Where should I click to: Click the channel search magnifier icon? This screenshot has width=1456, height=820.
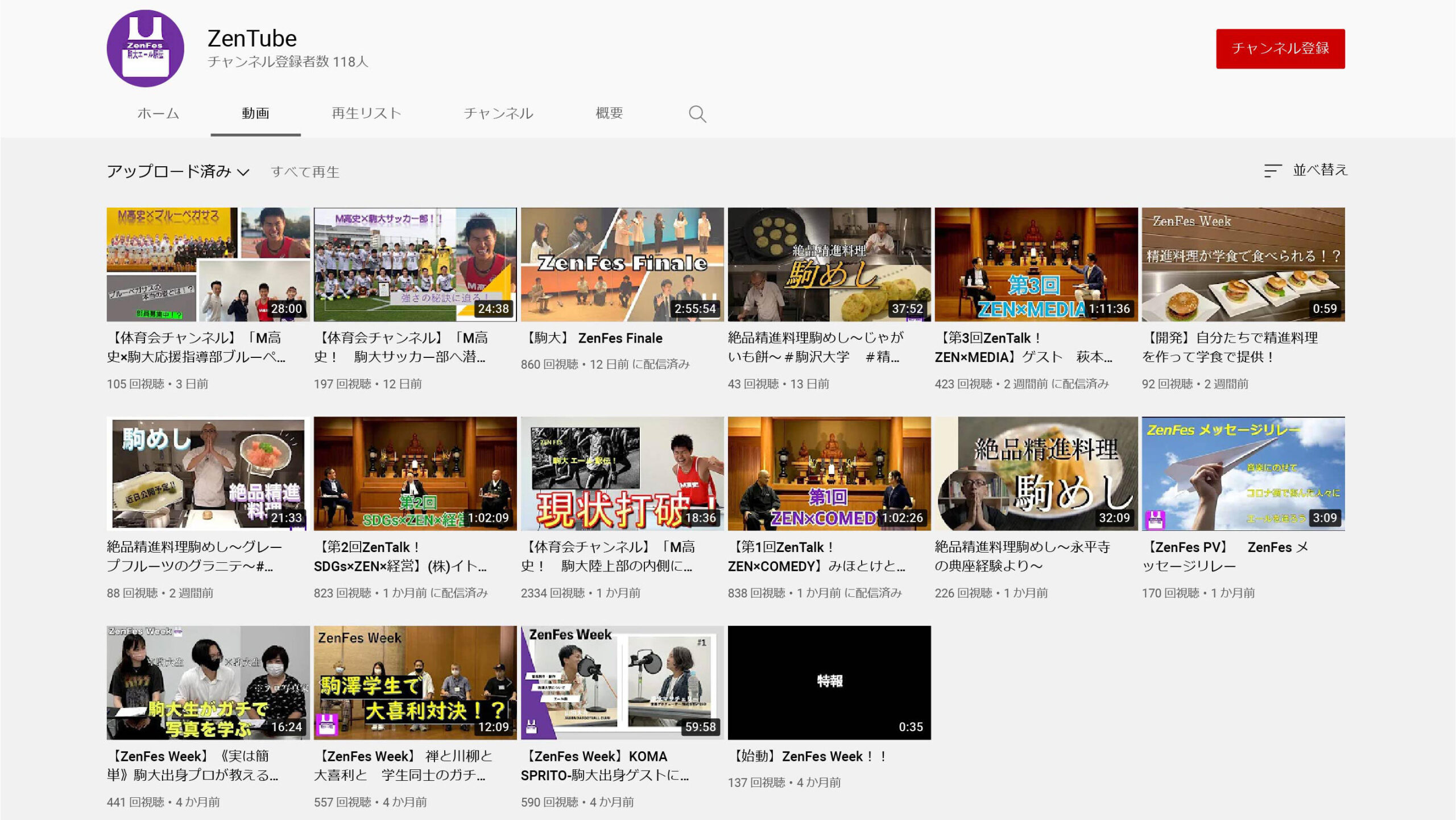point(697,114)
